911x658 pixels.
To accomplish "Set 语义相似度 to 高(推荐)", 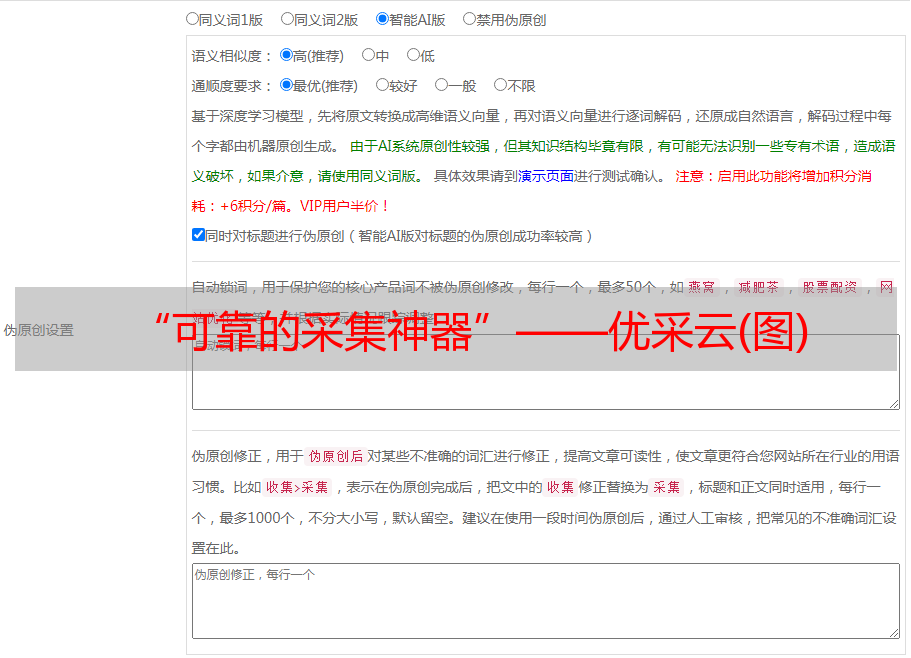I will 286,55.
